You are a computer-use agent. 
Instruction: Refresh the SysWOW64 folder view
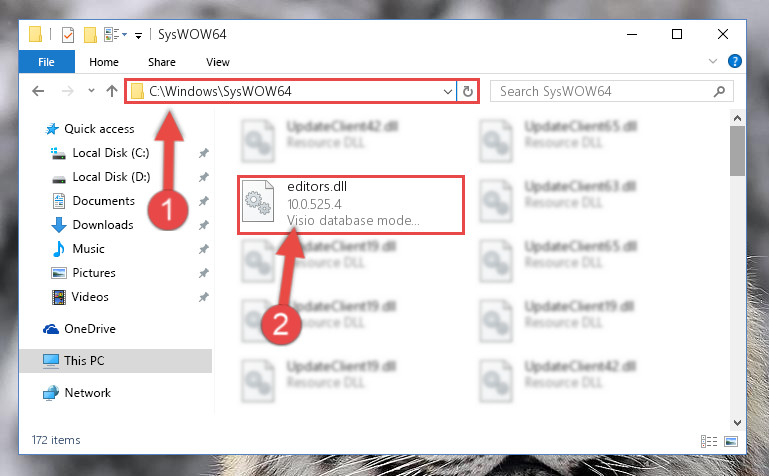pyautogui.click(x=468, y=92)
